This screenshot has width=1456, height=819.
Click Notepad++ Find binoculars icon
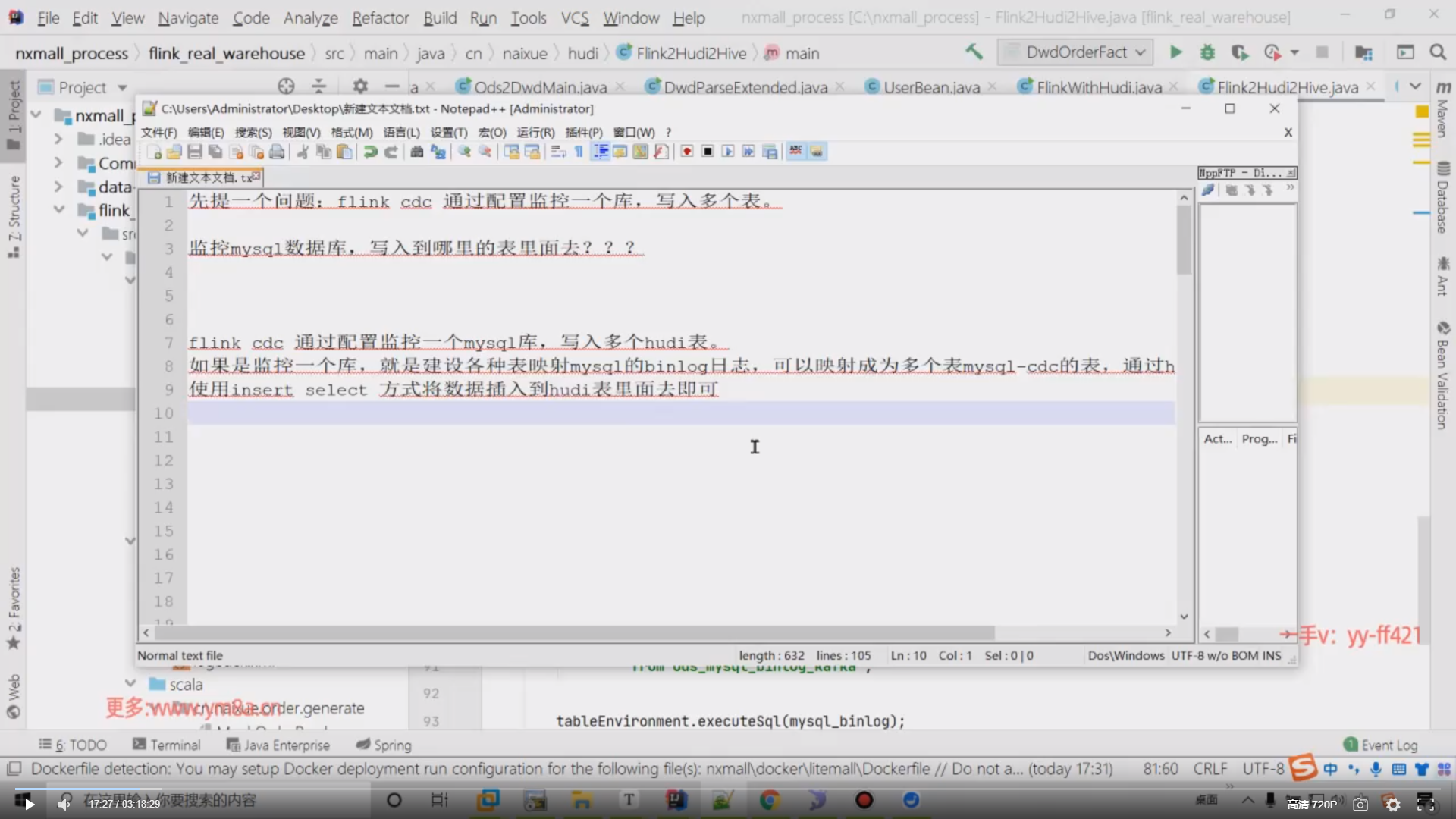tap(416, 152)
